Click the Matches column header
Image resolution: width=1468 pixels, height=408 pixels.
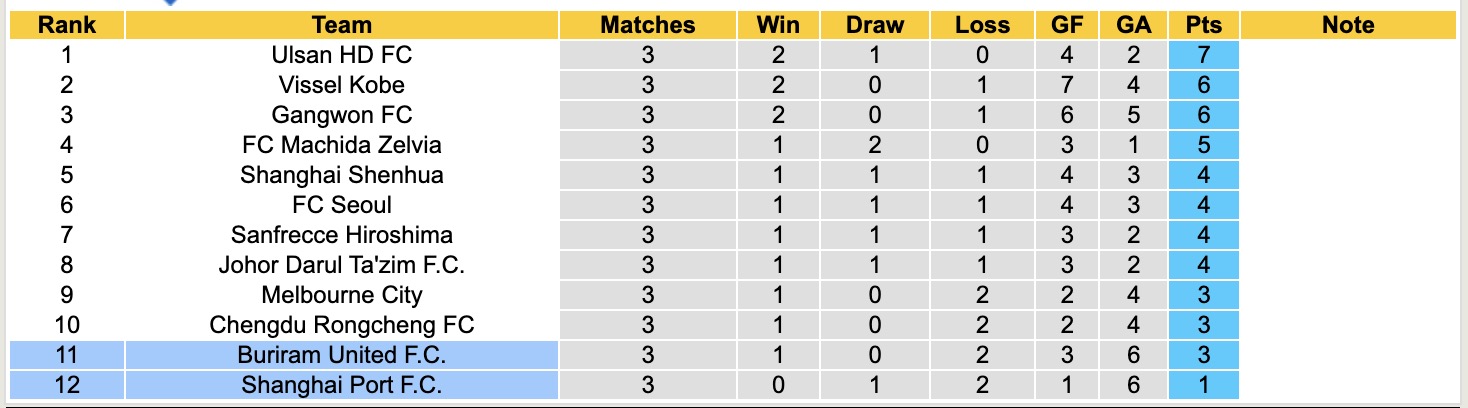click(647, 25)
